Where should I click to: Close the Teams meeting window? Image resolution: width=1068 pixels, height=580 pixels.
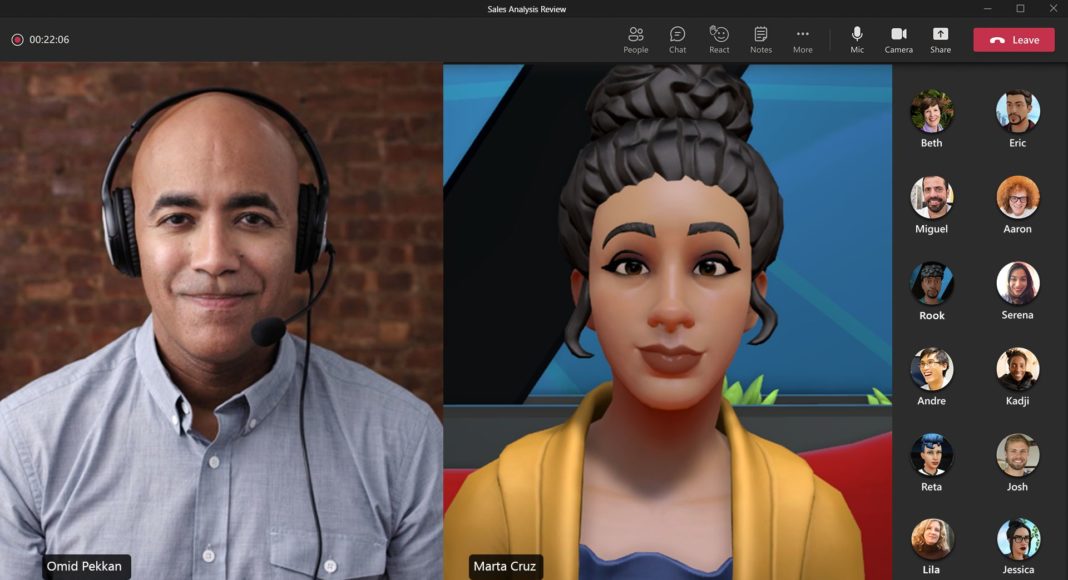pos(1053,8)
